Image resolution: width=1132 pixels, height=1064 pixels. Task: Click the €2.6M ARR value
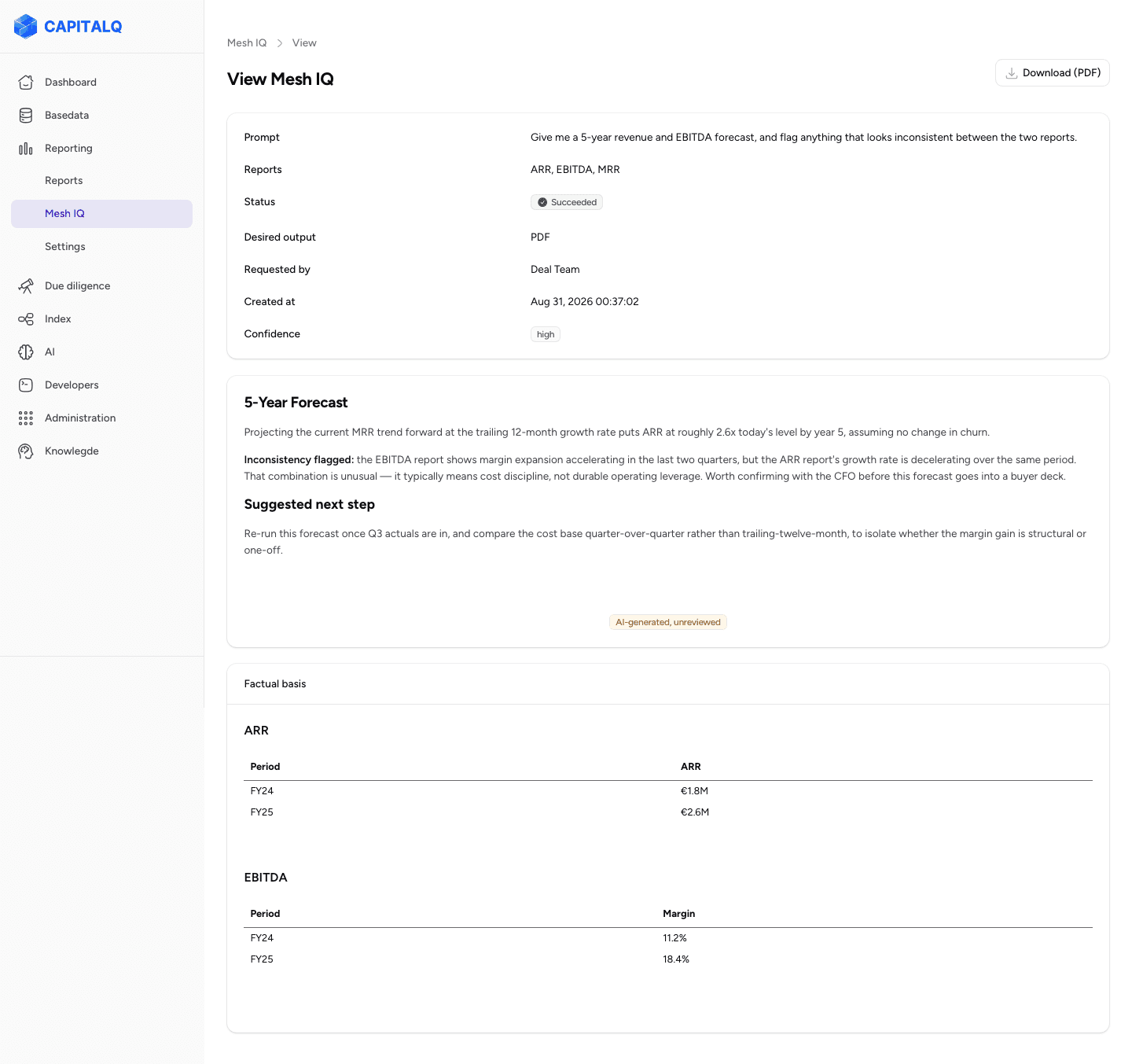tap(695, 812)
